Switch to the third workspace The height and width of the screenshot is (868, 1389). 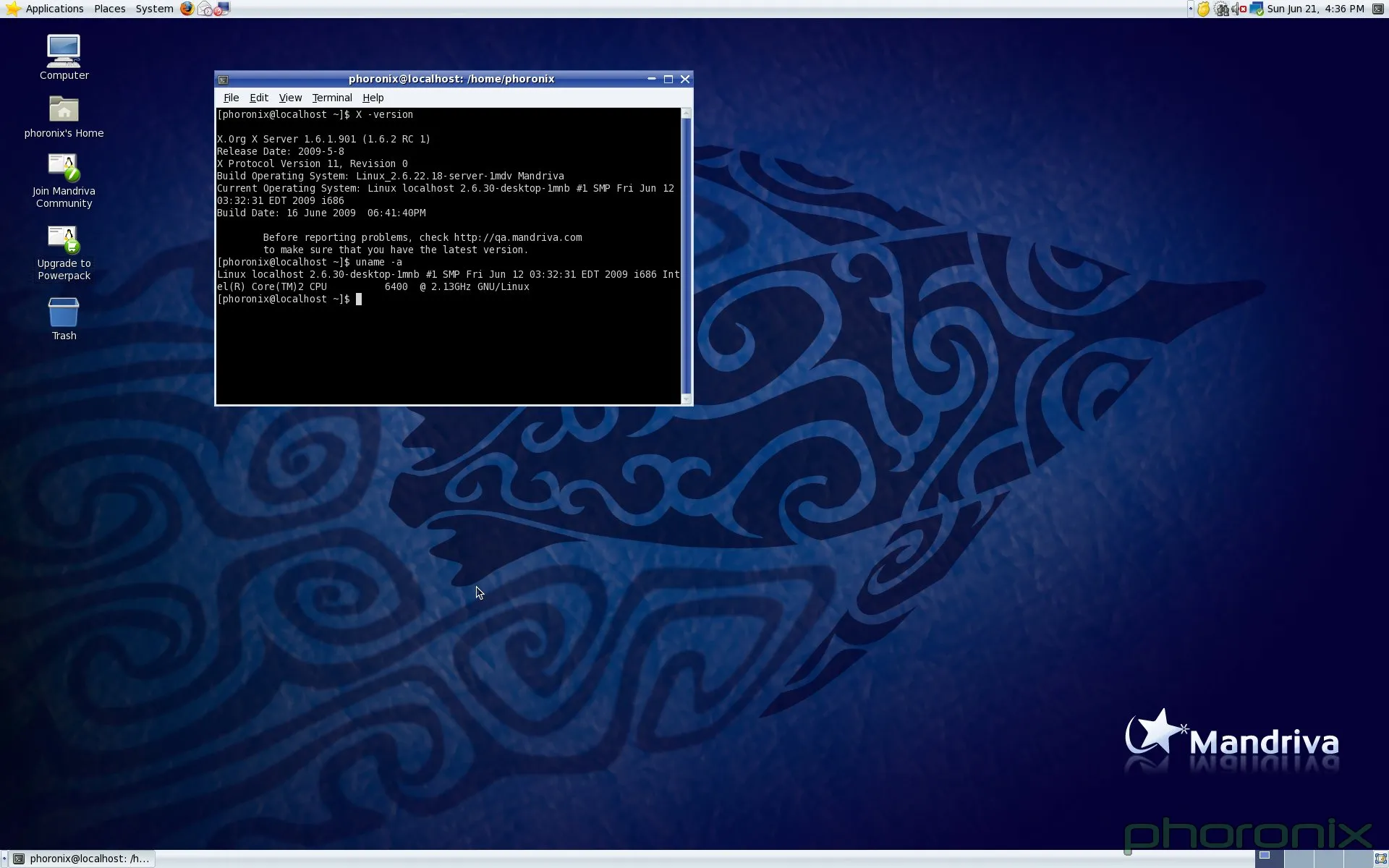click(1328, 859)
